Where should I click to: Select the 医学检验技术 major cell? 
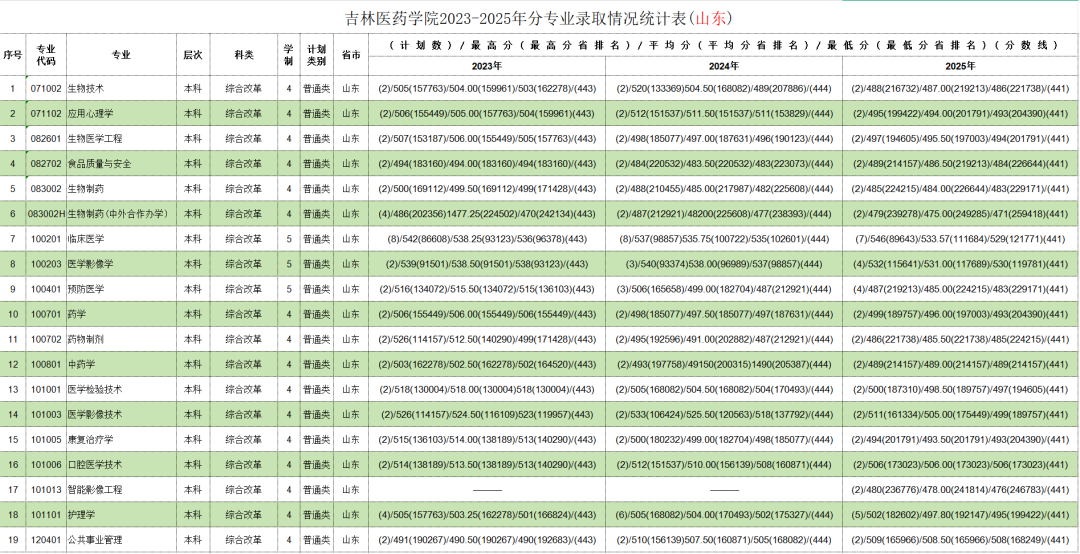[x=121, y=389]
